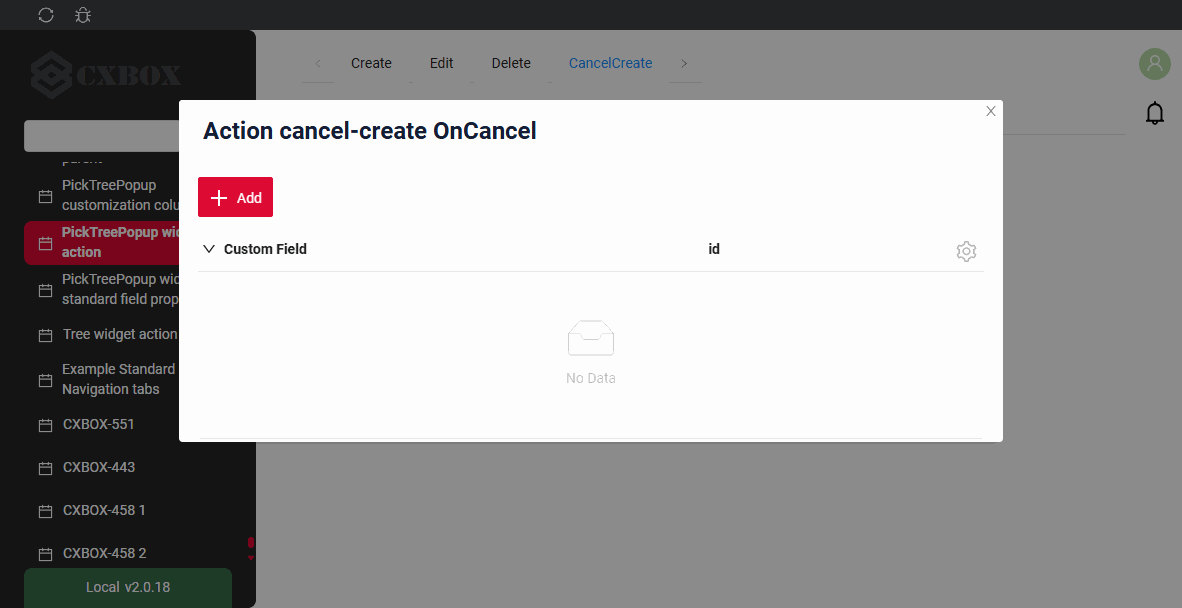Click the sidebar search field
This screenshot has height=608, width=1182.
(102, 136)
